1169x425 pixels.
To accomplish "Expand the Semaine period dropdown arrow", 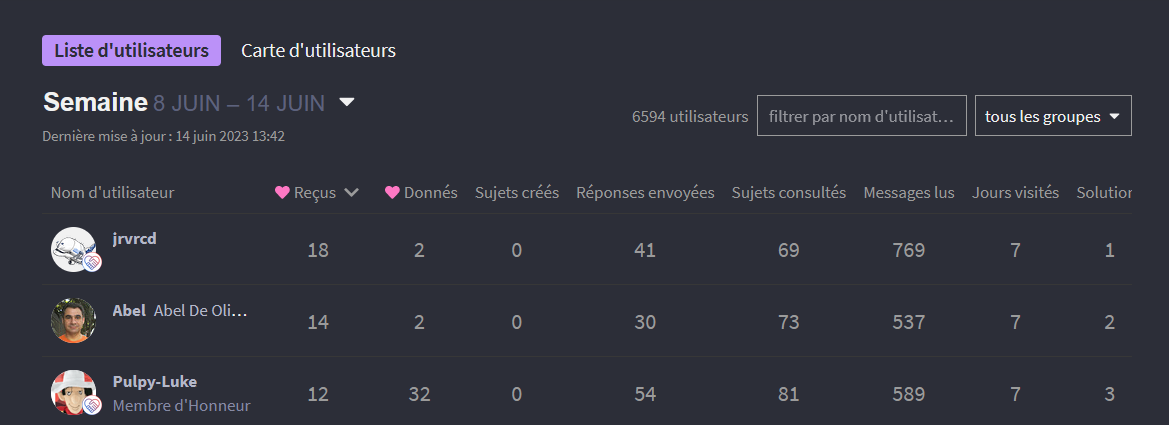I will click(x=347, y=101).
